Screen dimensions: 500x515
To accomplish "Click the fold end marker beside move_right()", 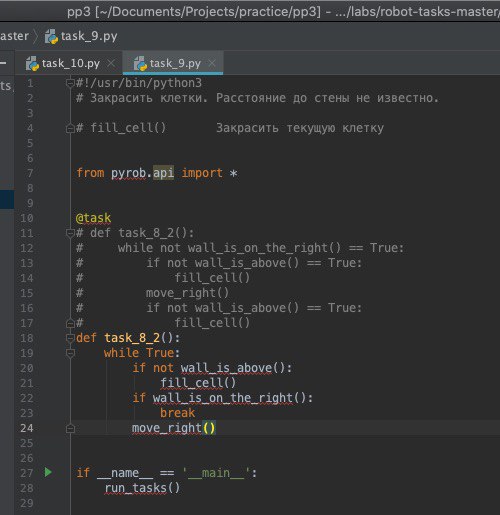I will coord(70,428).
